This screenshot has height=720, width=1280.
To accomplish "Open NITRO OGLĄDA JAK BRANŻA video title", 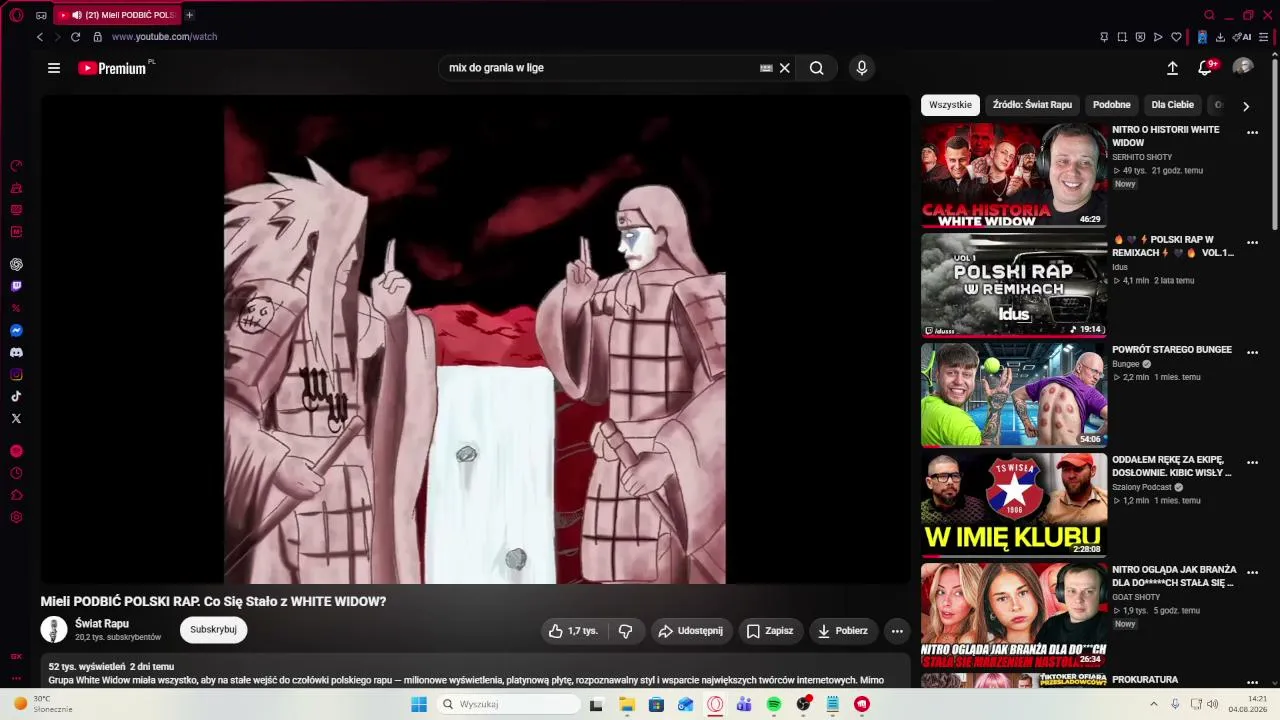I will click(1174, 576).
